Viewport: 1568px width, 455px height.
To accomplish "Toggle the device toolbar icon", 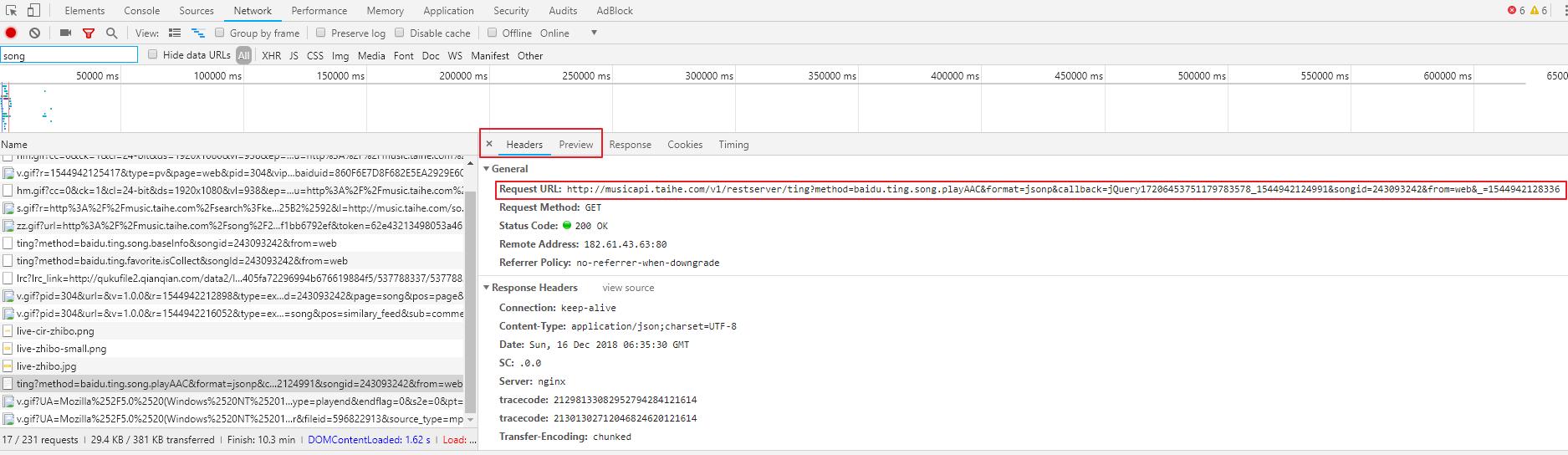I will 33,11.
